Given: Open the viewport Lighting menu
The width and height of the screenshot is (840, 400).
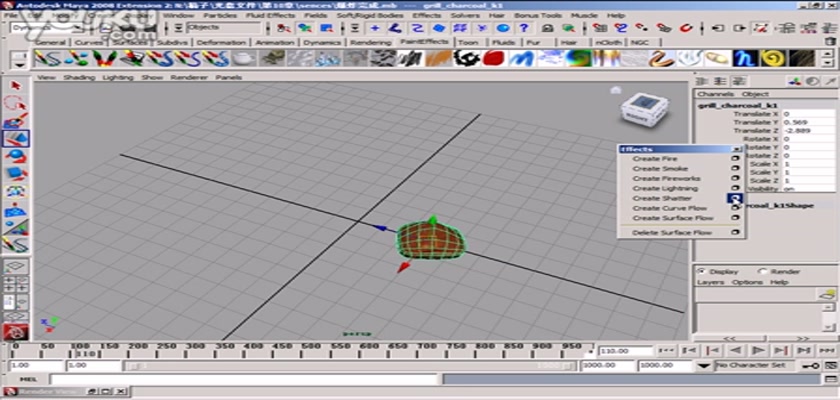Looking at the screenshot, I should pos(117,77).
